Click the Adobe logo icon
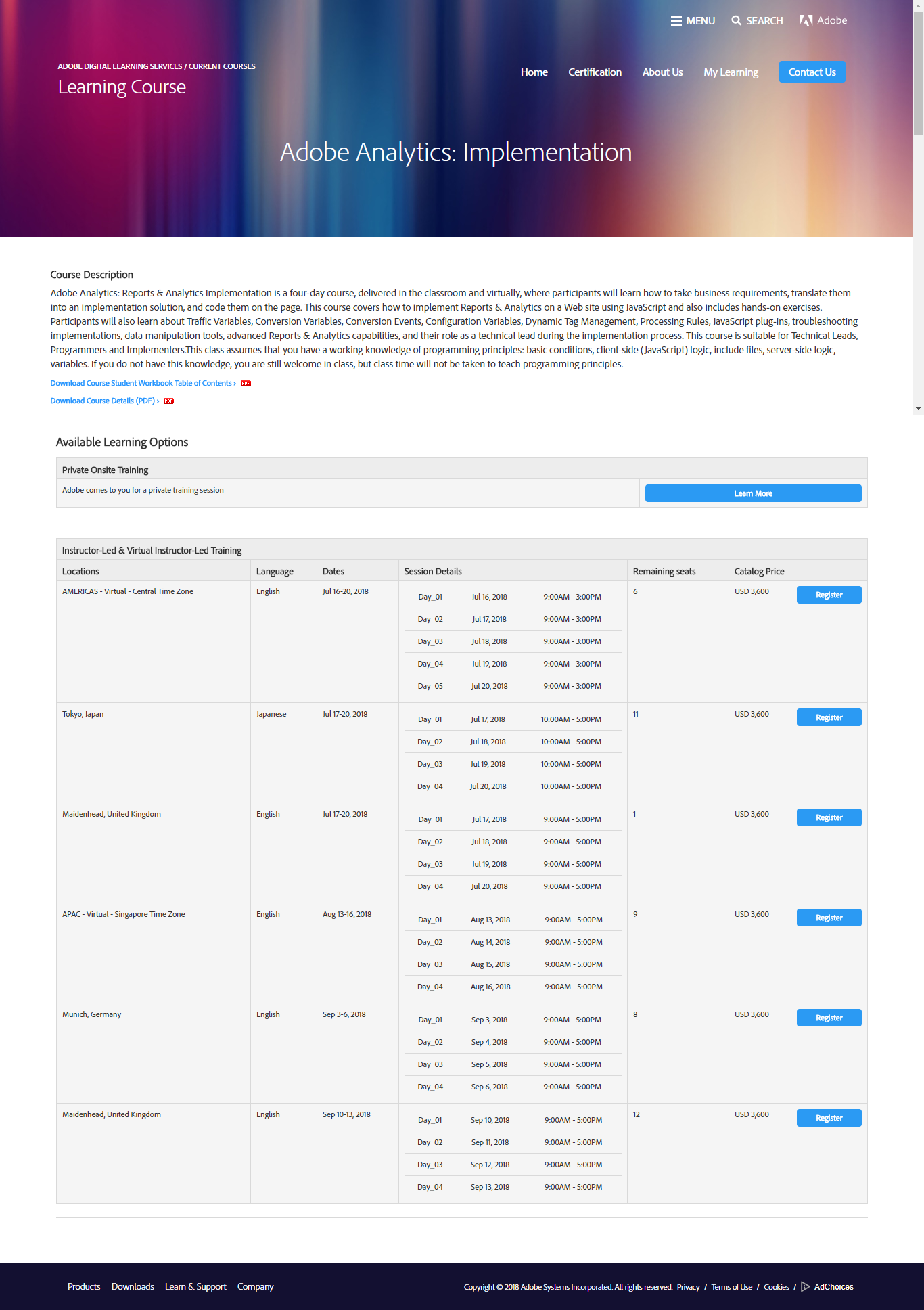924x1310 pixels. point(806,20)
